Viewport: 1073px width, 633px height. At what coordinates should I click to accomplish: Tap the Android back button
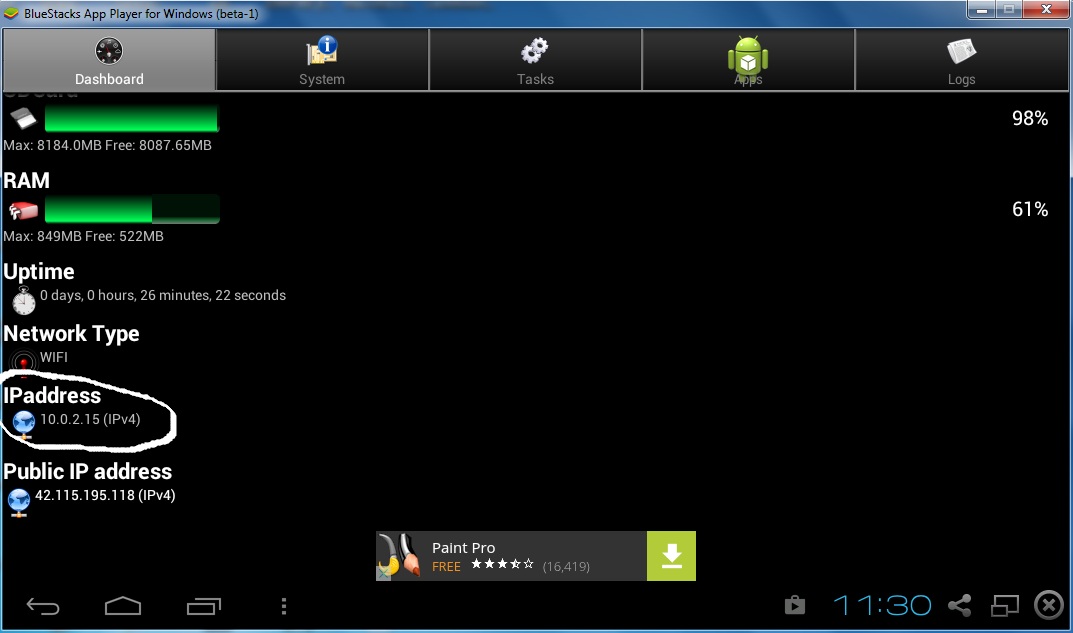[42, 606]
